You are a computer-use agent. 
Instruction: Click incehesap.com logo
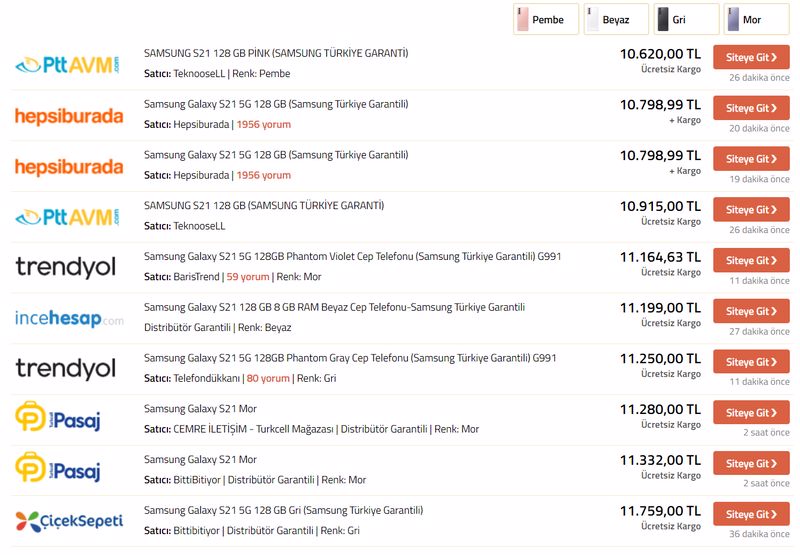69,318
